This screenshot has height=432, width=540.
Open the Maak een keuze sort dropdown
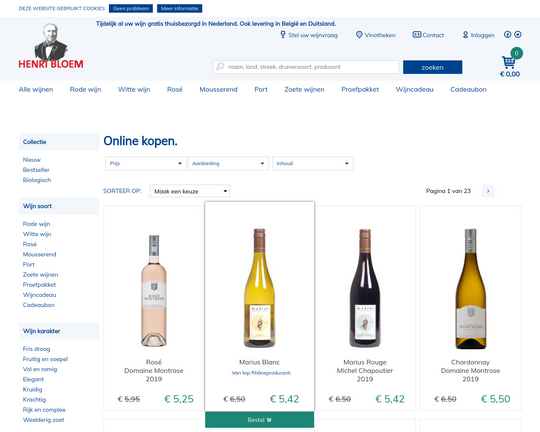pos(190,191)
